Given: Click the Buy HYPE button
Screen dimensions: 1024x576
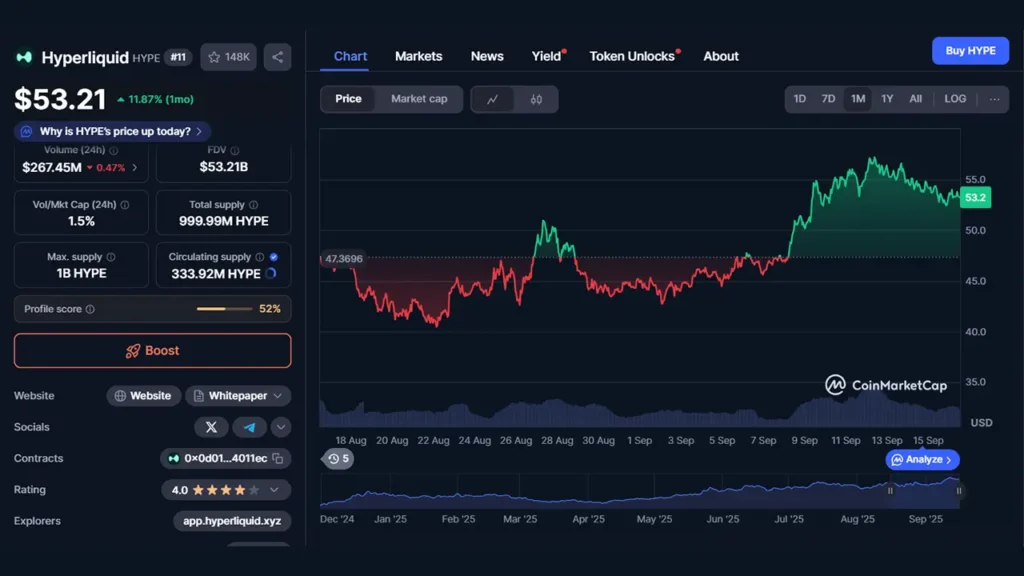Looking at the screenshot, I should point(970,51).
